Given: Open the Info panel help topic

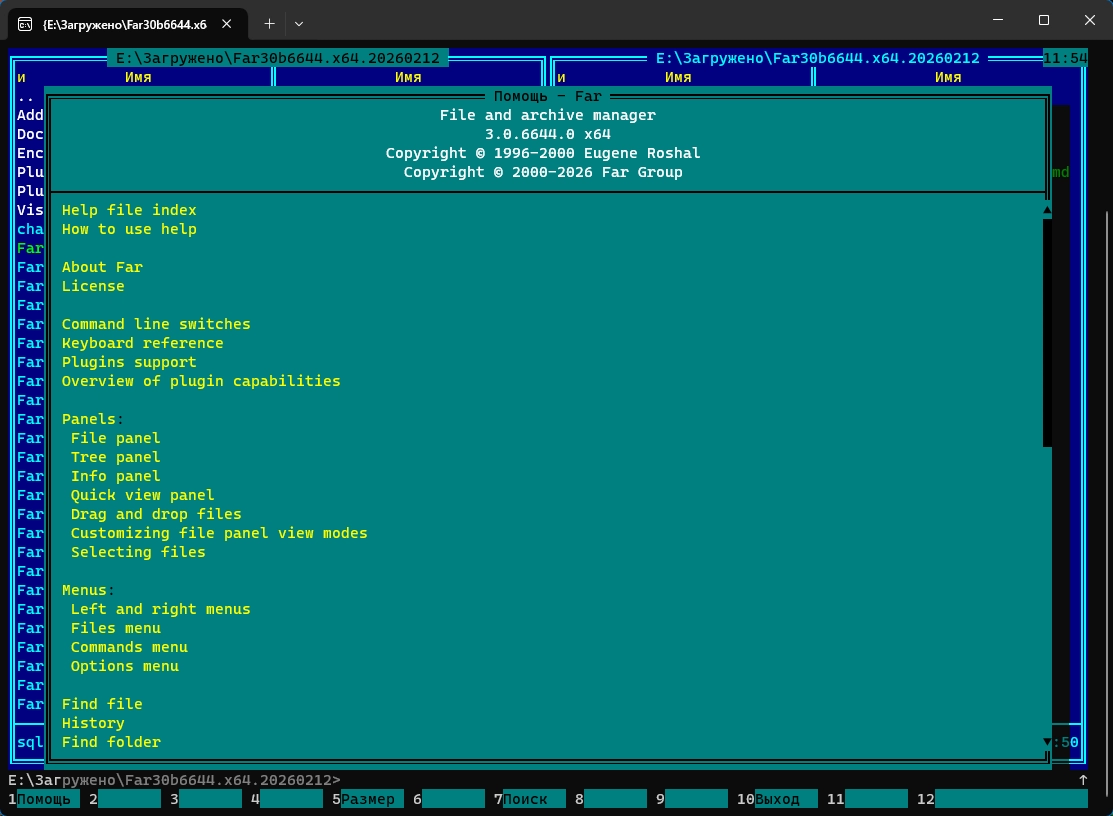Looking at the screenshot, I should pyautogui.click(x=115, y=476).
